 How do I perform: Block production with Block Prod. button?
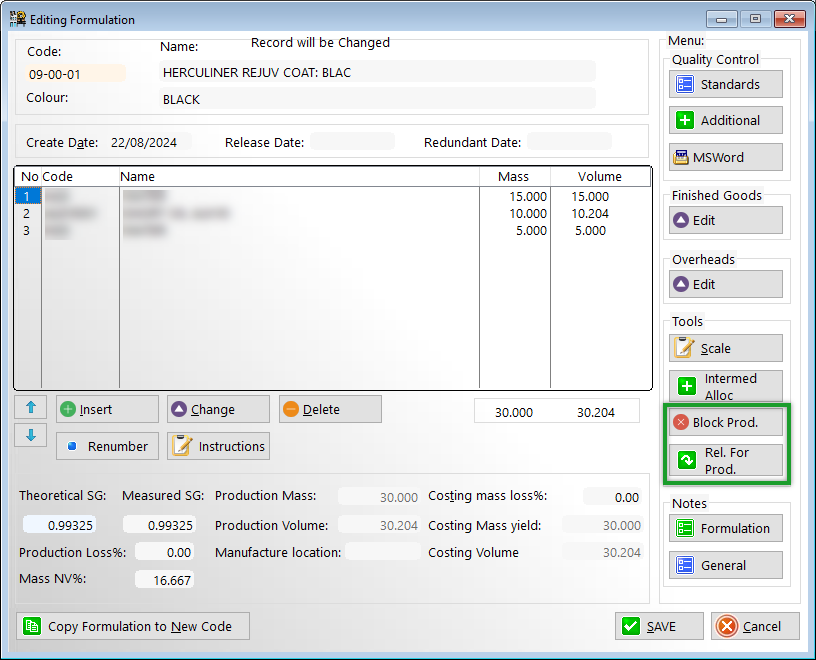(725, 423)
